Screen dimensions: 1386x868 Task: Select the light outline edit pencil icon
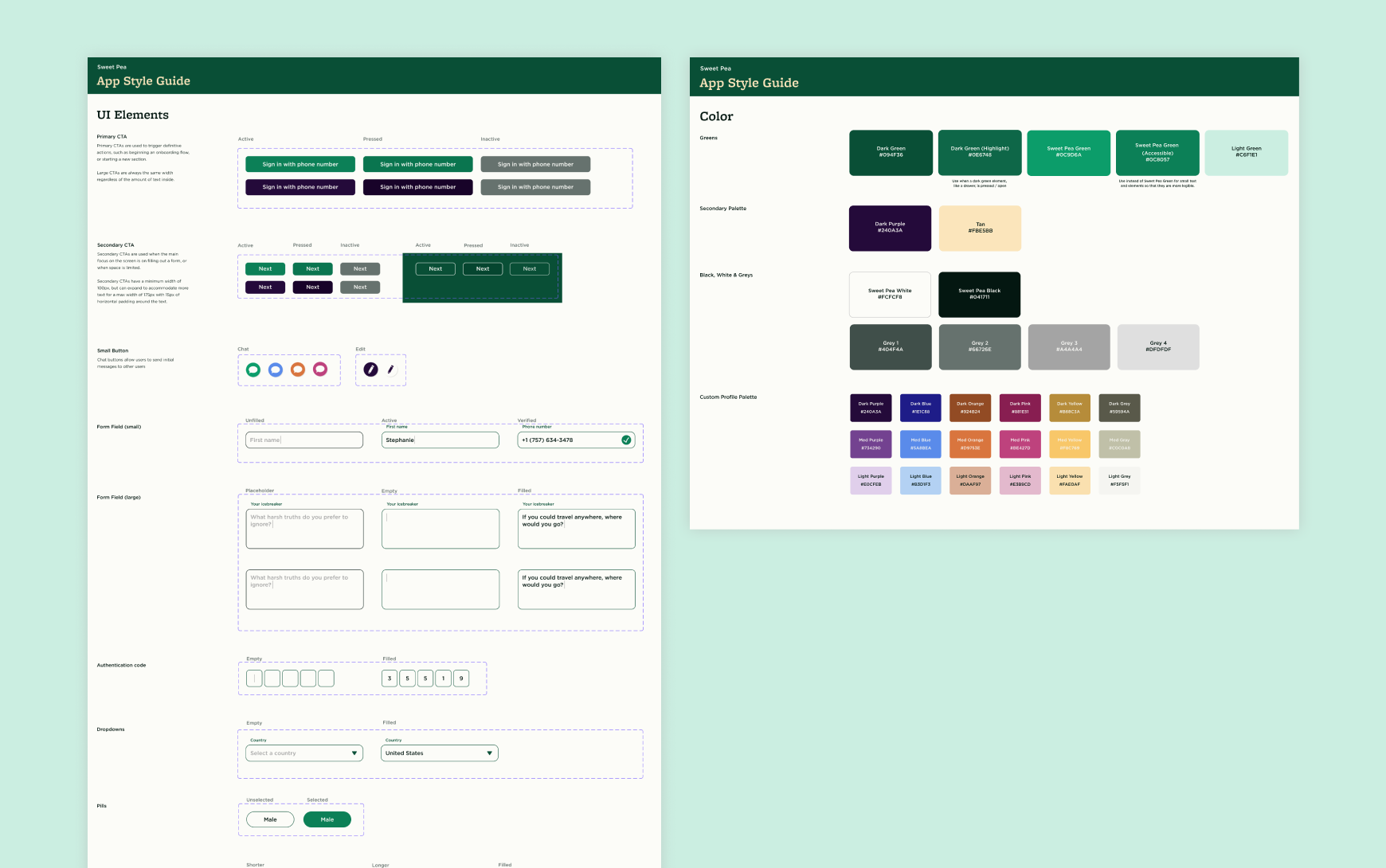pos(391,369)
